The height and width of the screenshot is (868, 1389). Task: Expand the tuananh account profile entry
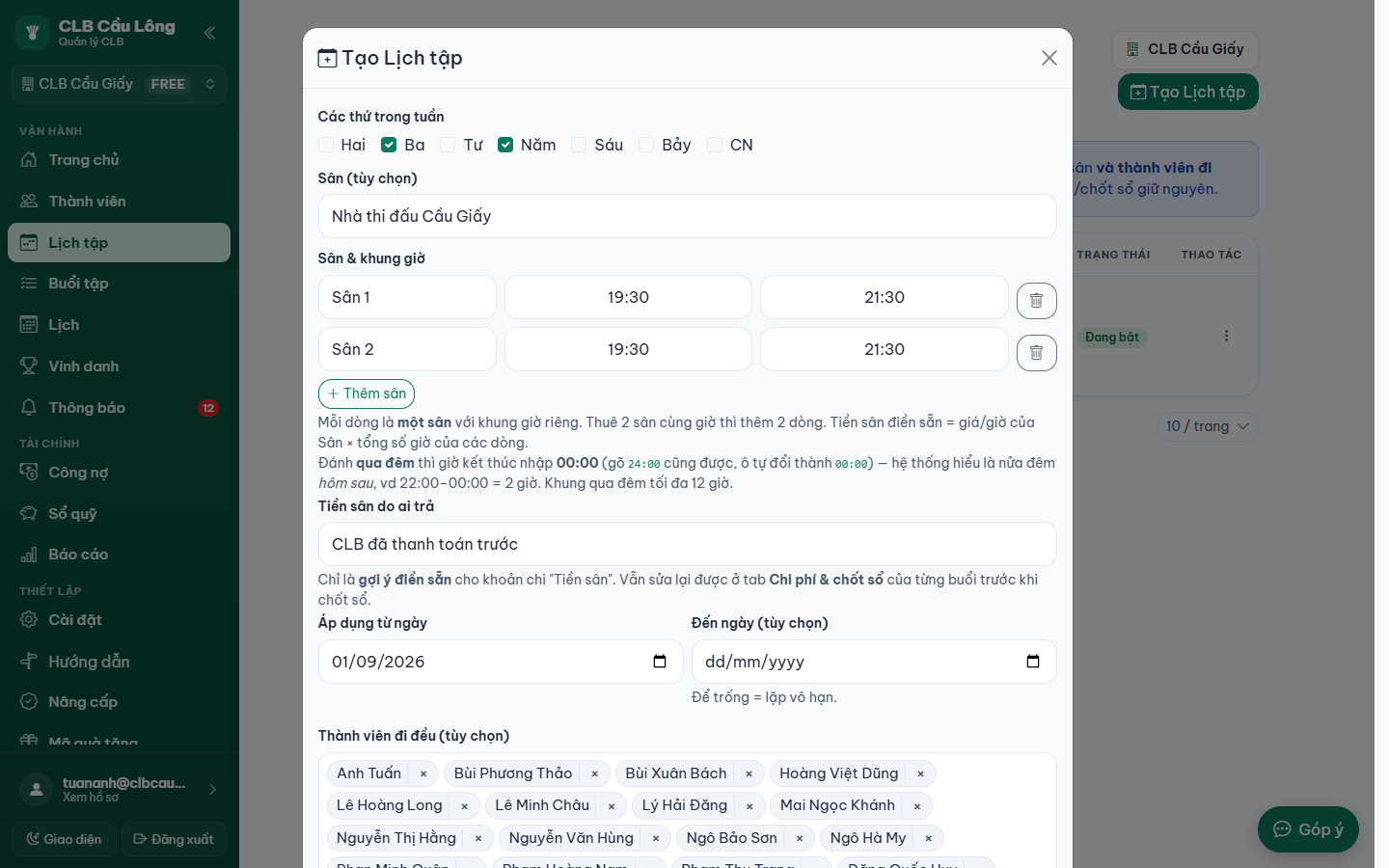(120, 789)
